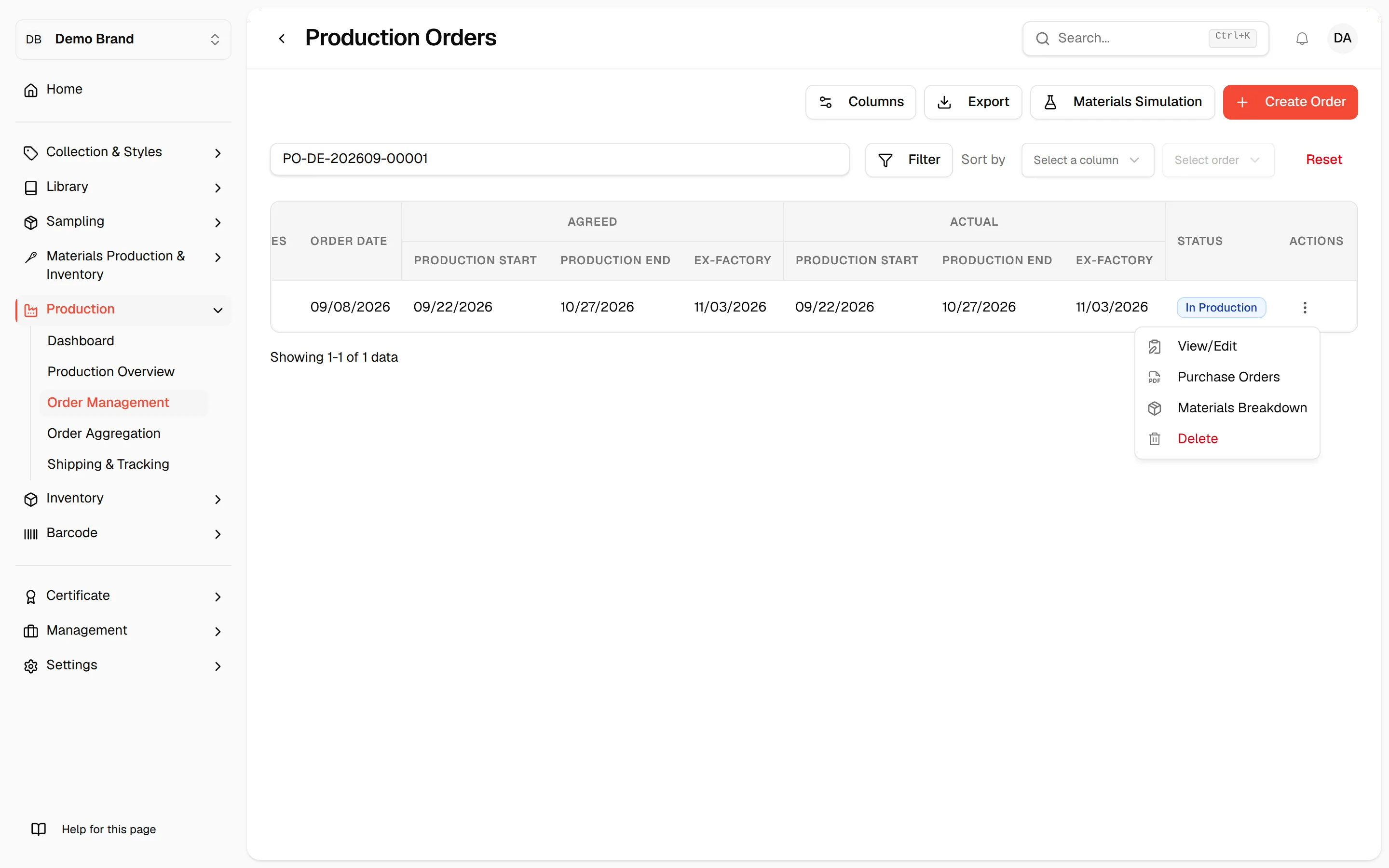This screenshot has width=1389, height=868.
Task: Click the Barcode icon in sidebar
Action: 31,534
